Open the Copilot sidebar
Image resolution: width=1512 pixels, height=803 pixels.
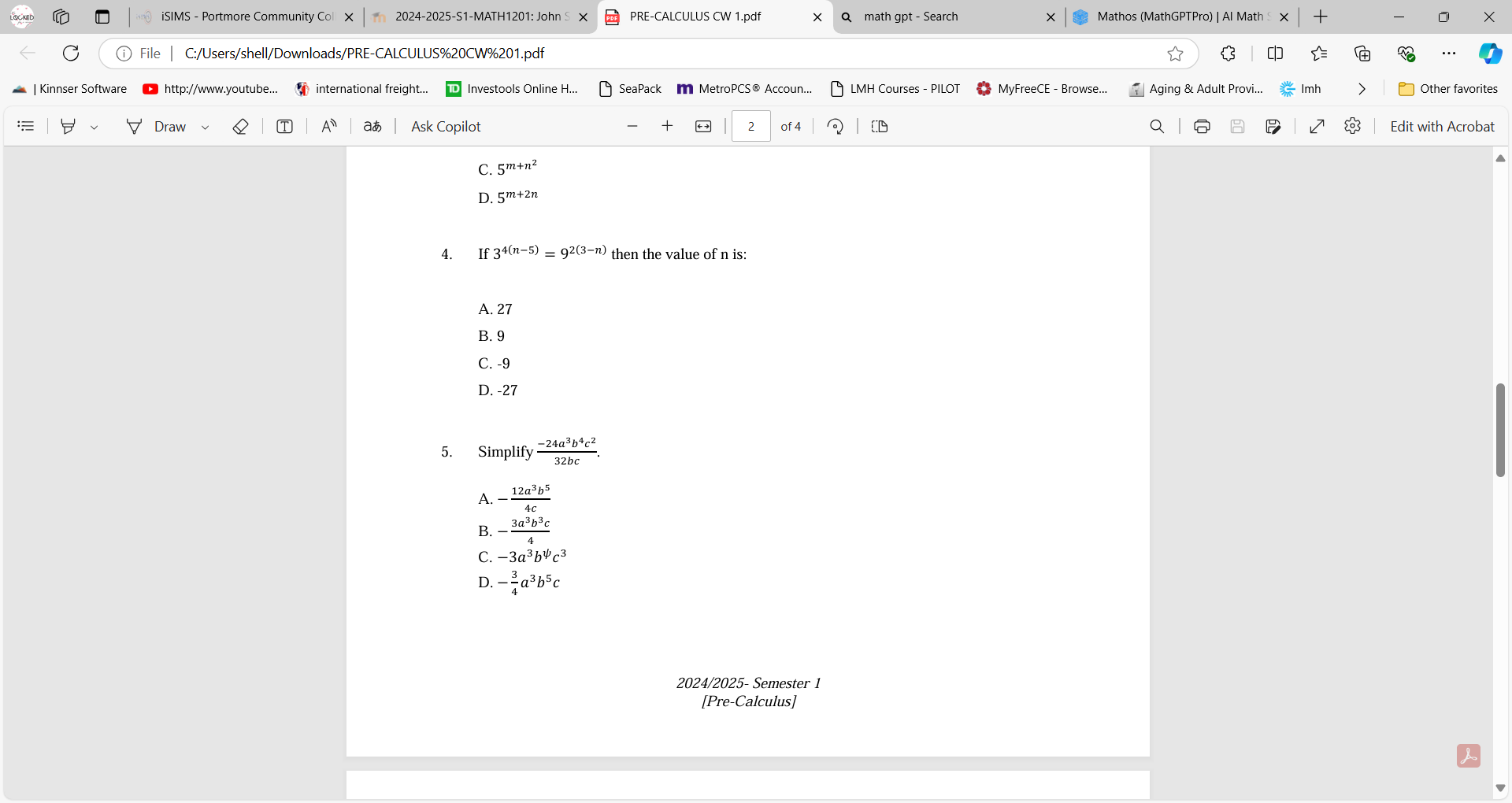[1490, 54]
